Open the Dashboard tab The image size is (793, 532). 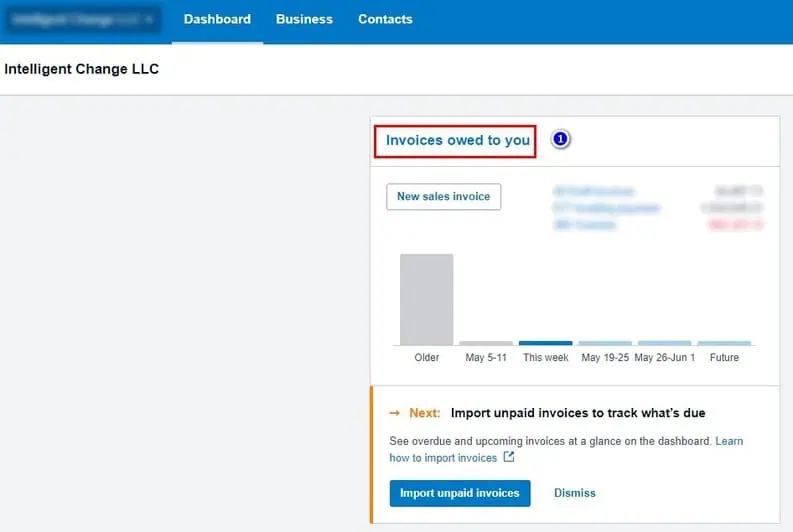[x=217, y=19]
